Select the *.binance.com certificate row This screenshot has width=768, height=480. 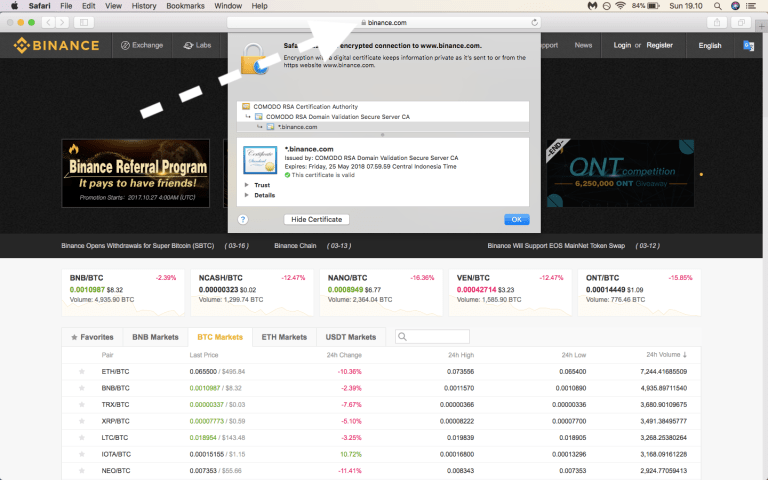click(x=383, y=127)
